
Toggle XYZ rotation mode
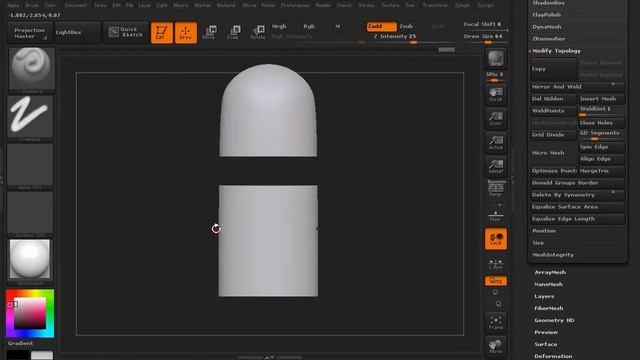496,281
